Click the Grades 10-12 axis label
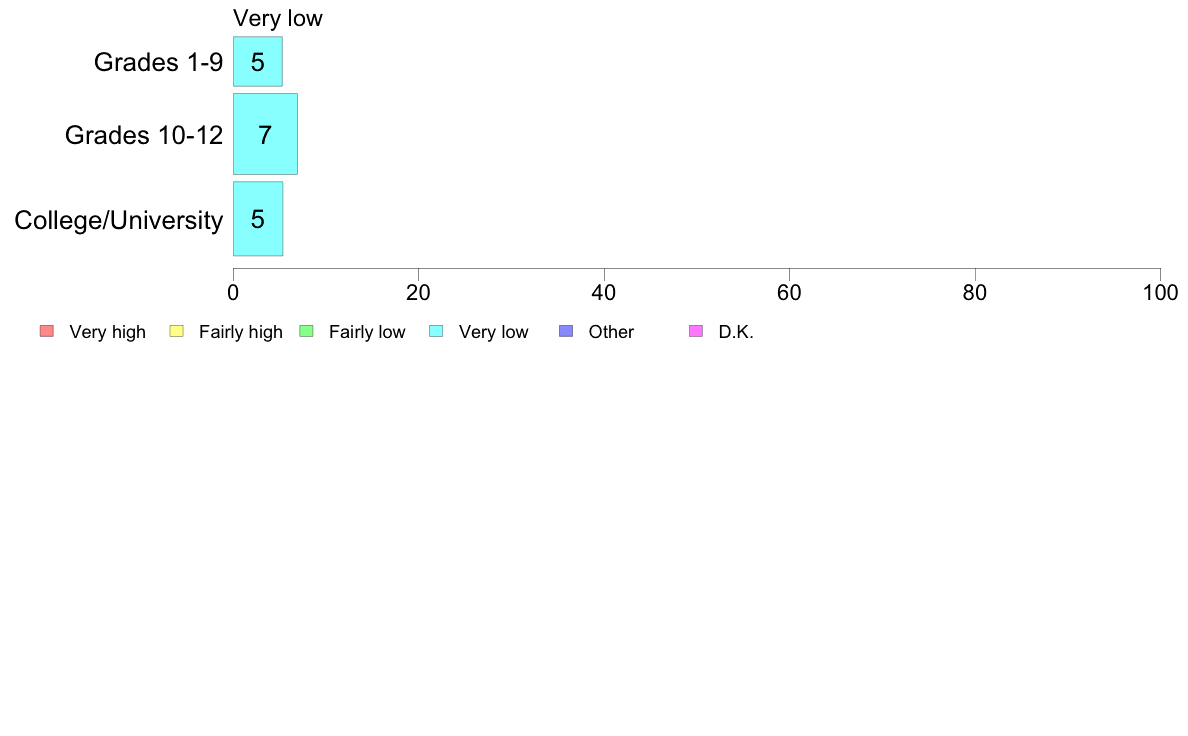Screen dimensions: 1188x736 pos(144,135)
